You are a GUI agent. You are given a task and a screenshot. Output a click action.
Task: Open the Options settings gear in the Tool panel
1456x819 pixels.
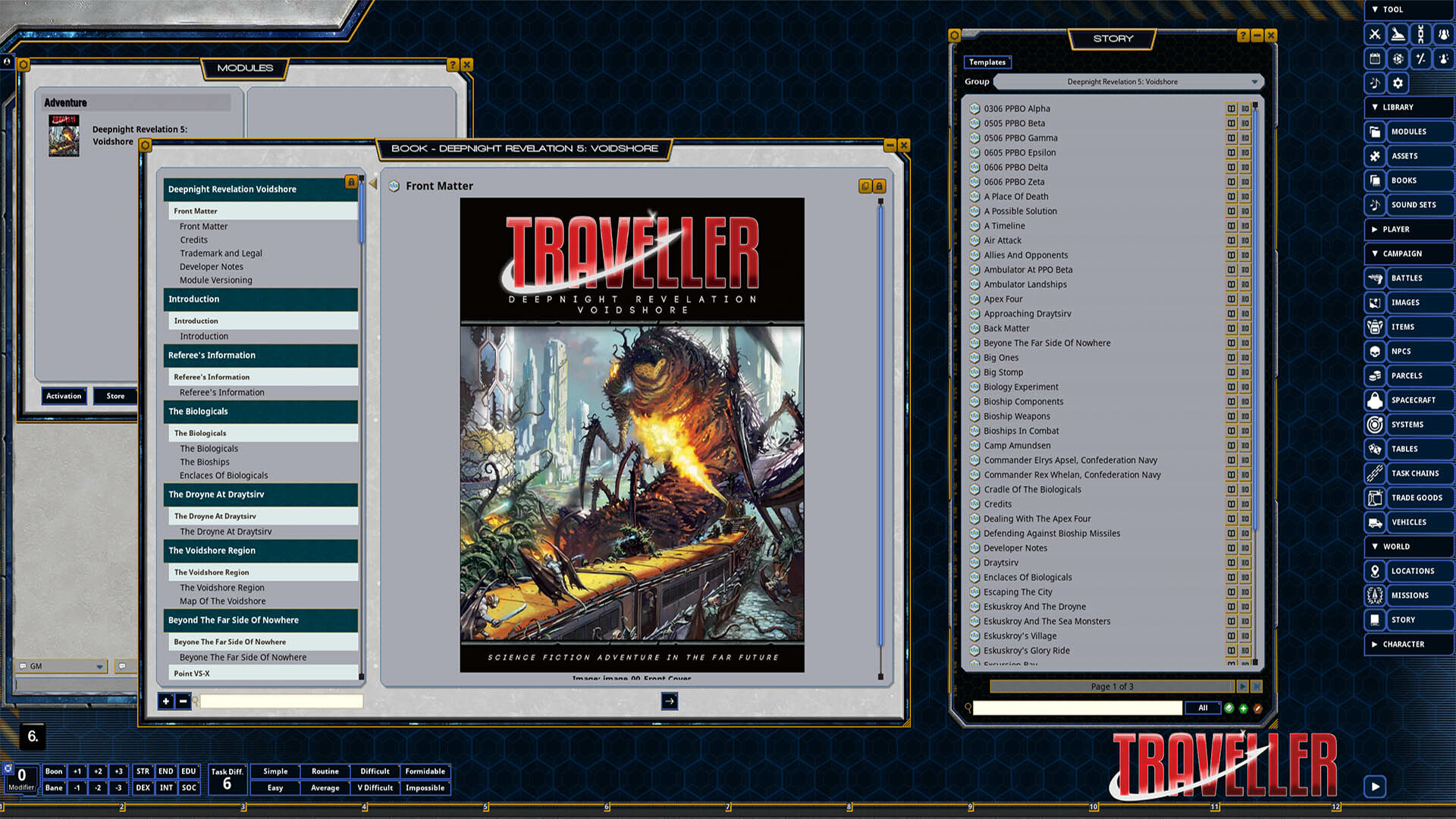click(x=1398, y=83)
